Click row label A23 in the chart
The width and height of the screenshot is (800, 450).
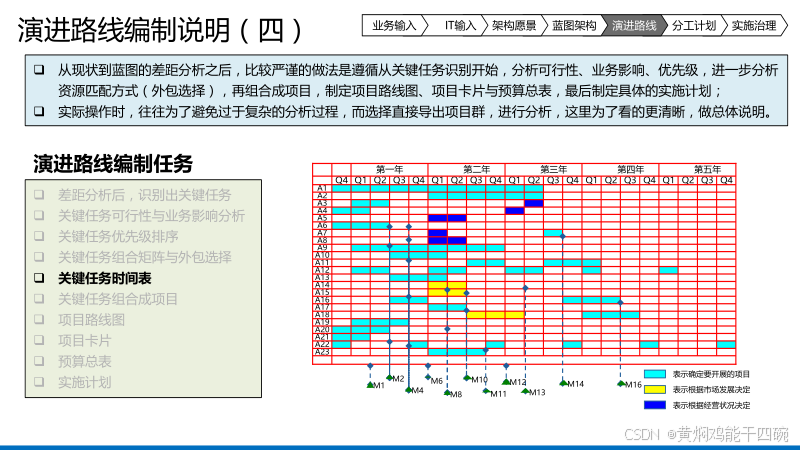click(x=322, y=352)
